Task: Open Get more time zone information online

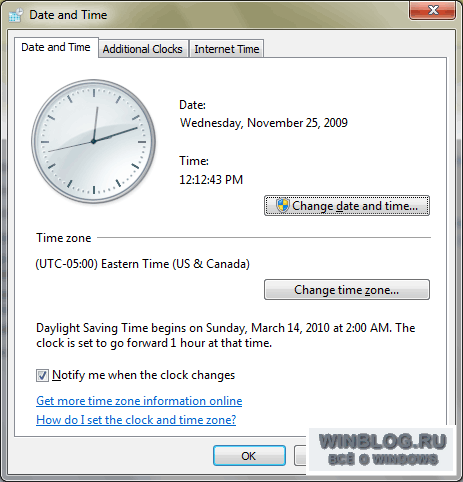Action: pos(139,401)
